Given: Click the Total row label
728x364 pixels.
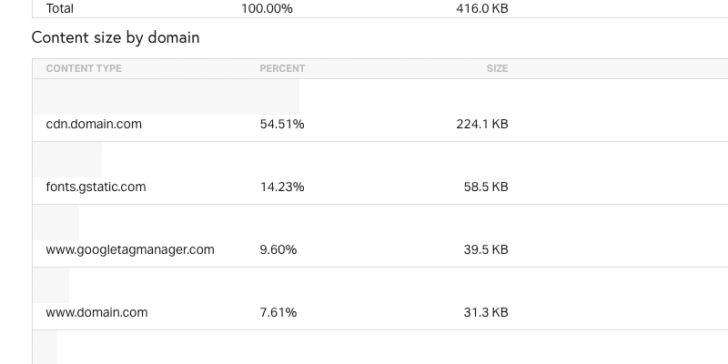Looking at the screenshot, I should tap(59, 8).
